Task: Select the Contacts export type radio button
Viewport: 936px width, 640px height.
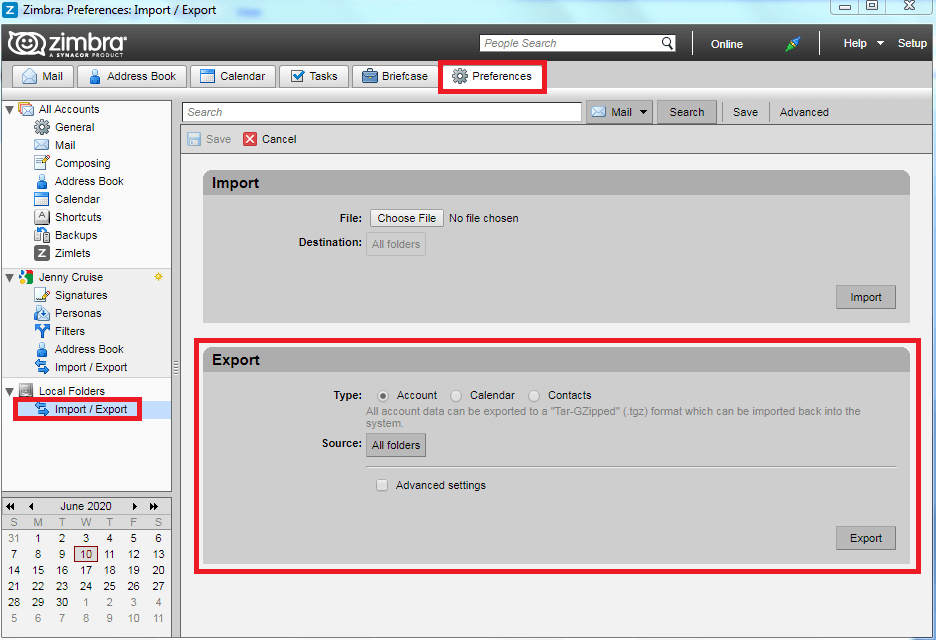Action: tap(534, 395)
